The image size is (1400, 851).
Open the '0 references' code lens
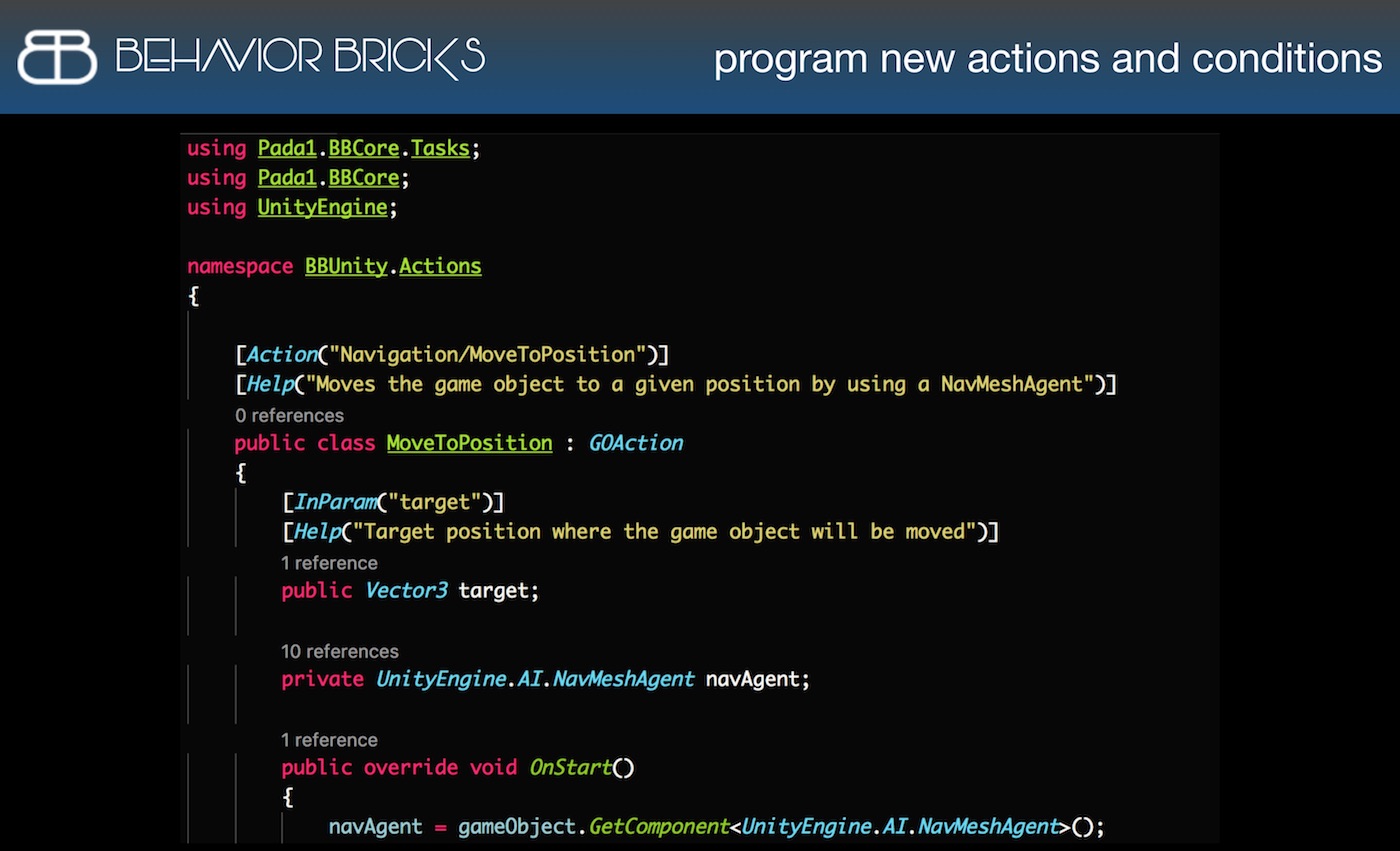pos(289,415)
